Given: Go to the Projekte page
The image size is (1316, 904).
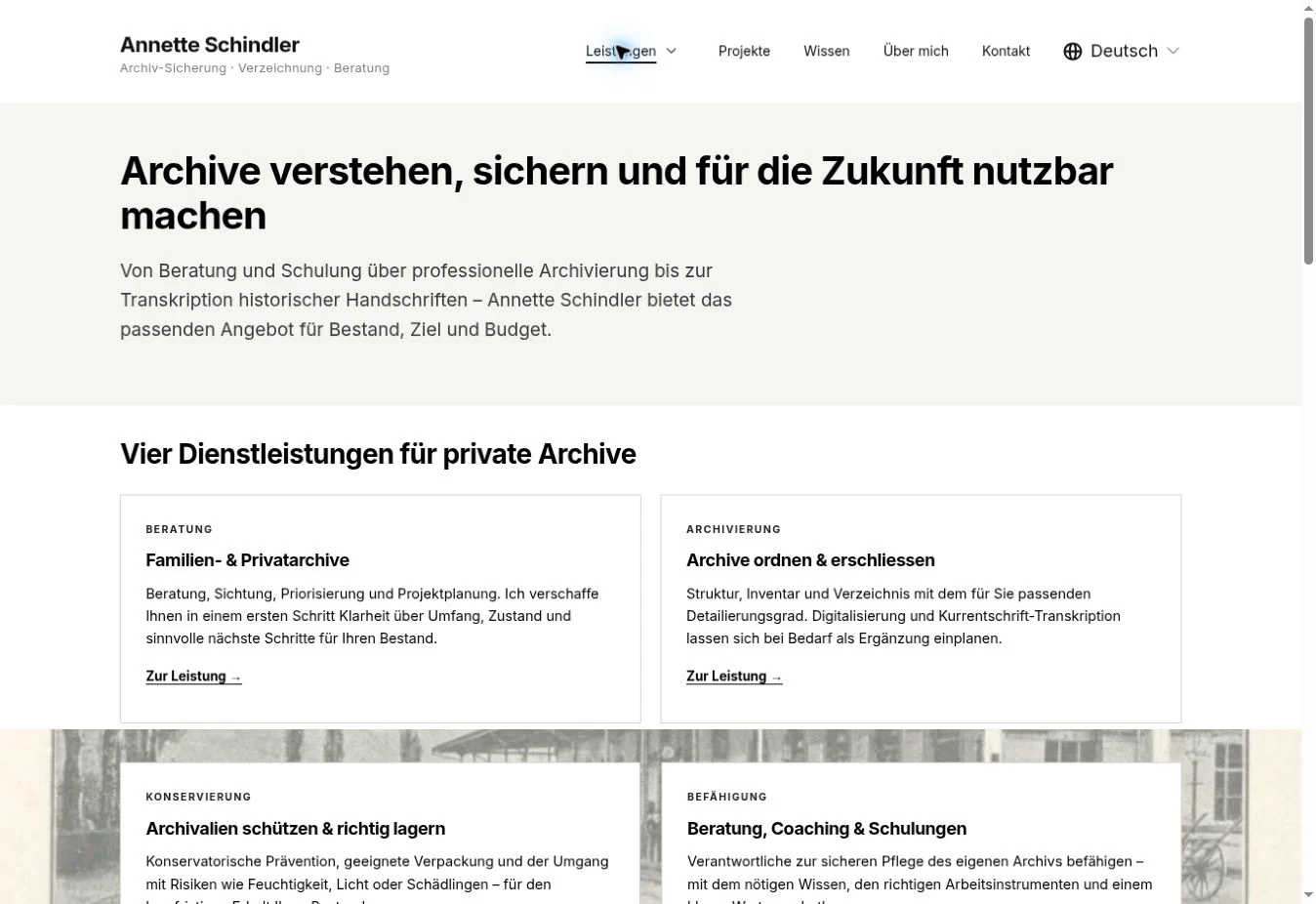Looking at the screenshot, I should (744, 51).
